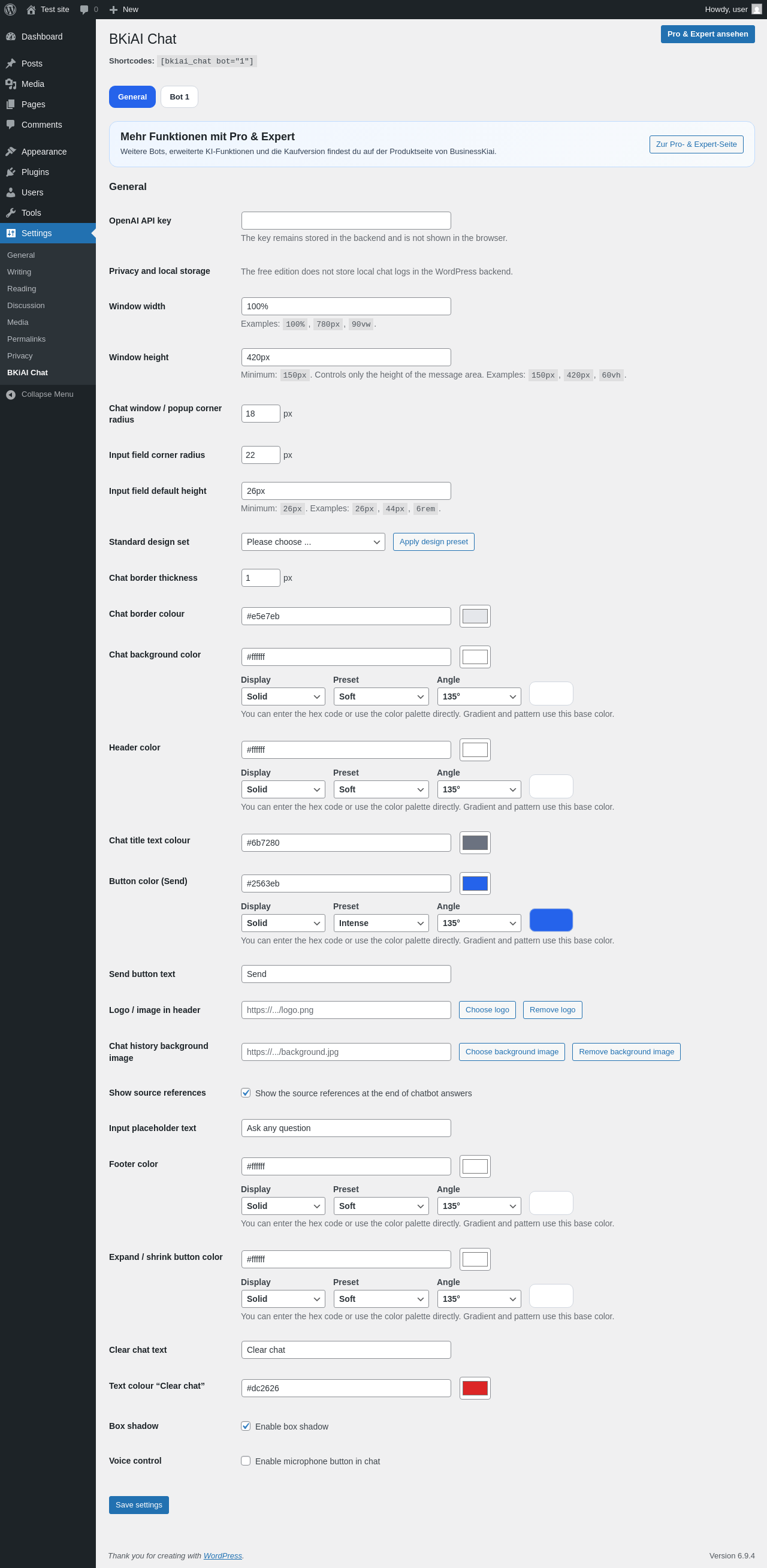Expand the Header color Display dropdown
The image size is (767, 1568).
point(283,789)
